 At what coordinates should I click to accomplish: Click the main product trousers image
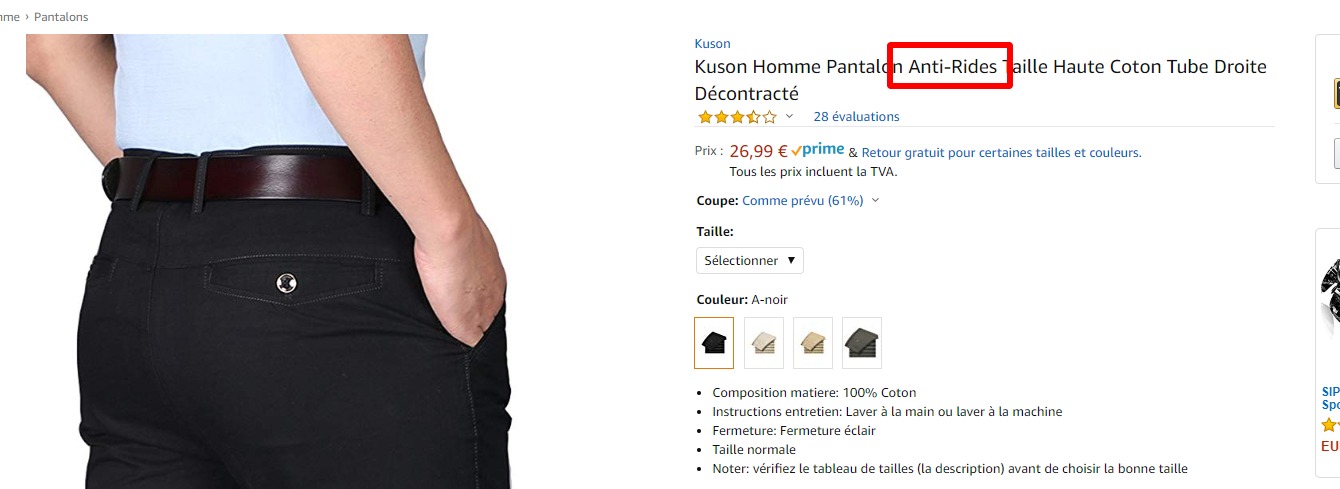click(x=270, y=262)
